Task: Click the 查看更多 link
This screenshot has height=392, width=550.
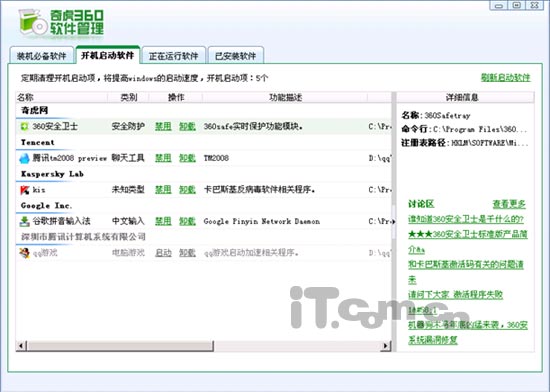Action: [509, 204]
